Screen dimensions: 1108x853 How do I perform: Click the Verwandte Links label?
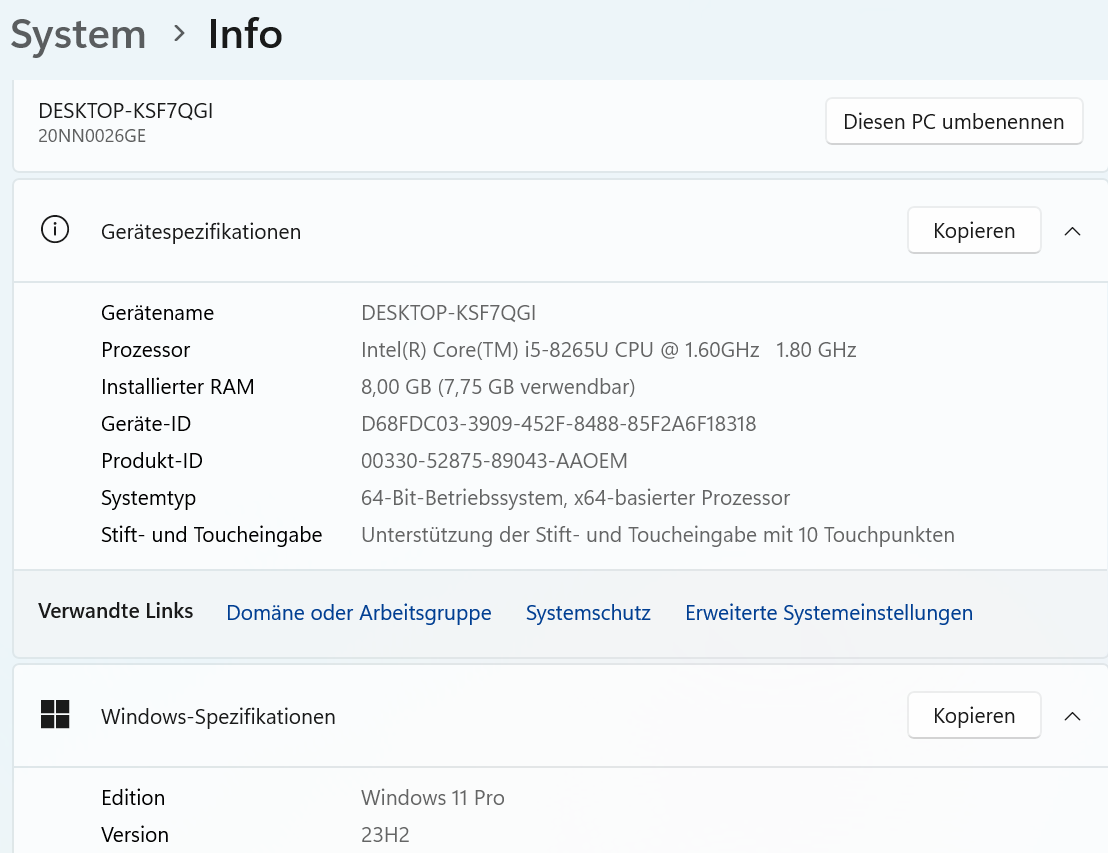click(x=116, y=611)
